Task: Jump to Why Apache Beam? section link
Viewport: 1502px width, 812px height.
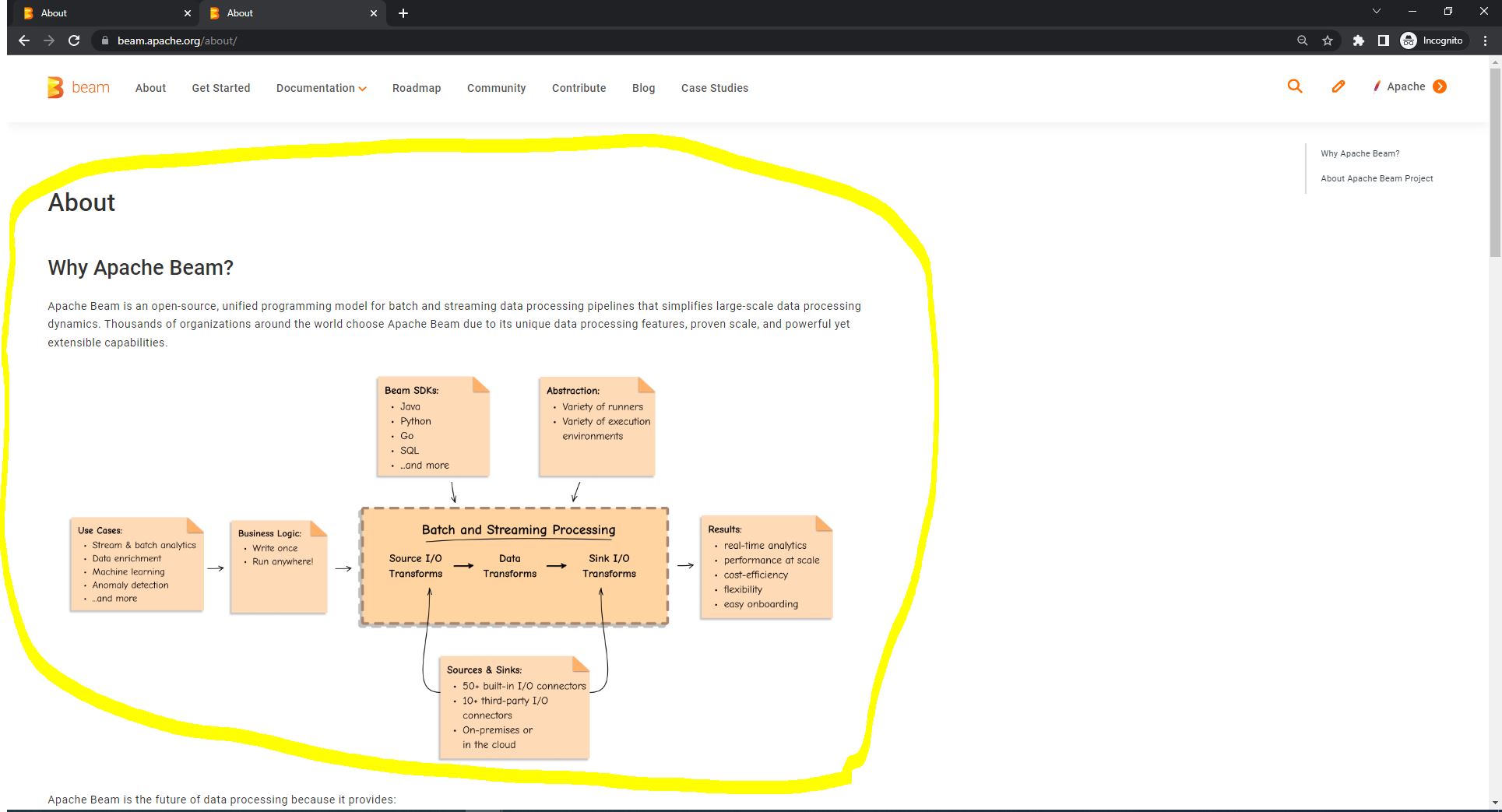Action: tap(1360, 153)
